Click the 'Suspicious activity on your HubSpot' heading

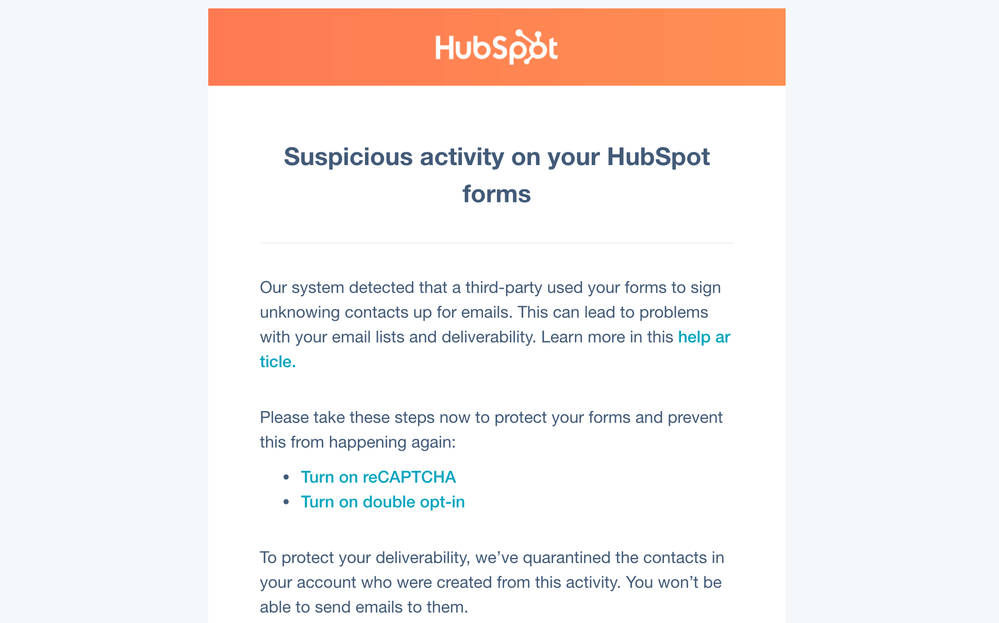tap(496, 157)
